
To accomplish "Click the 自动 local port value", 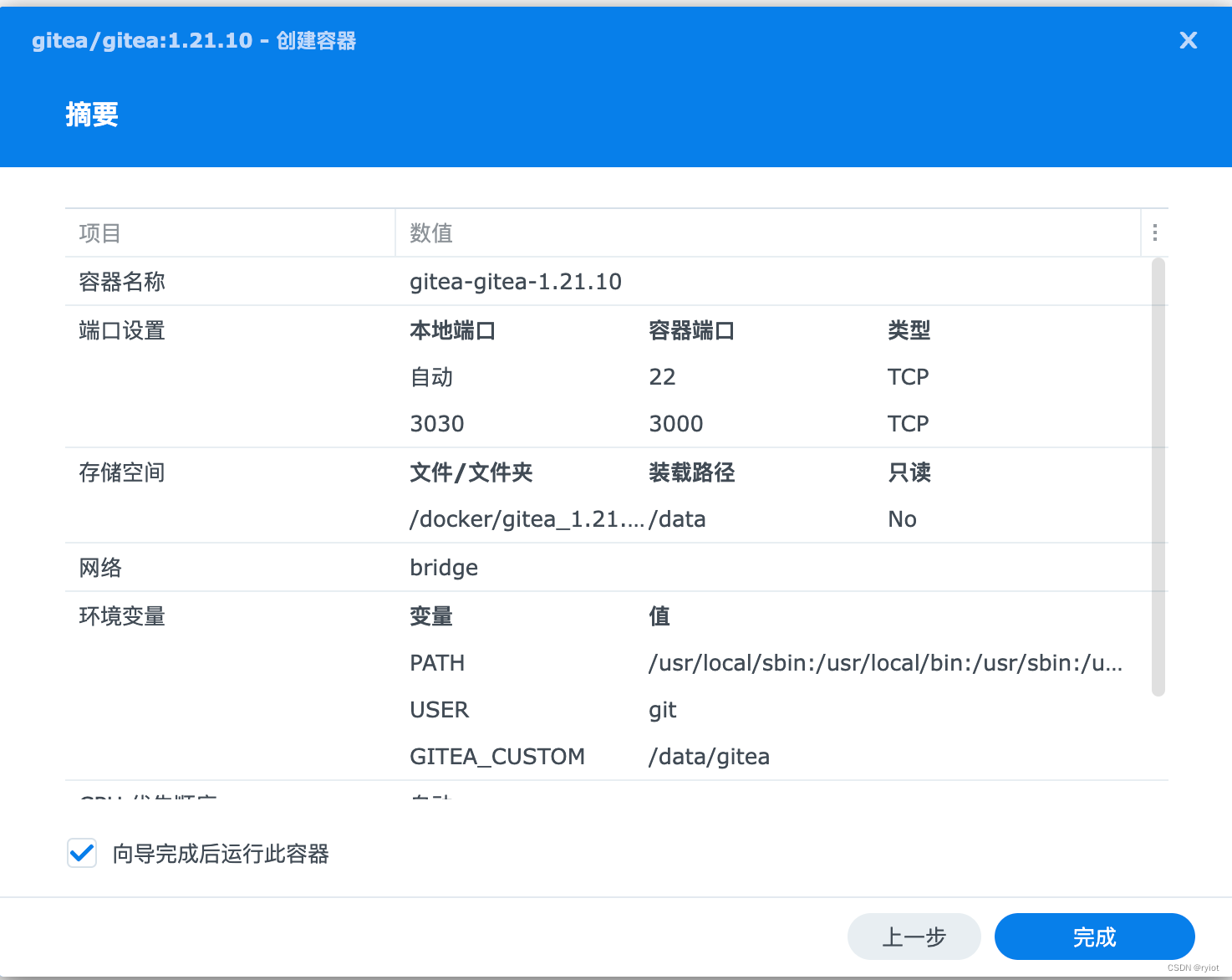I will pos(431,377).
